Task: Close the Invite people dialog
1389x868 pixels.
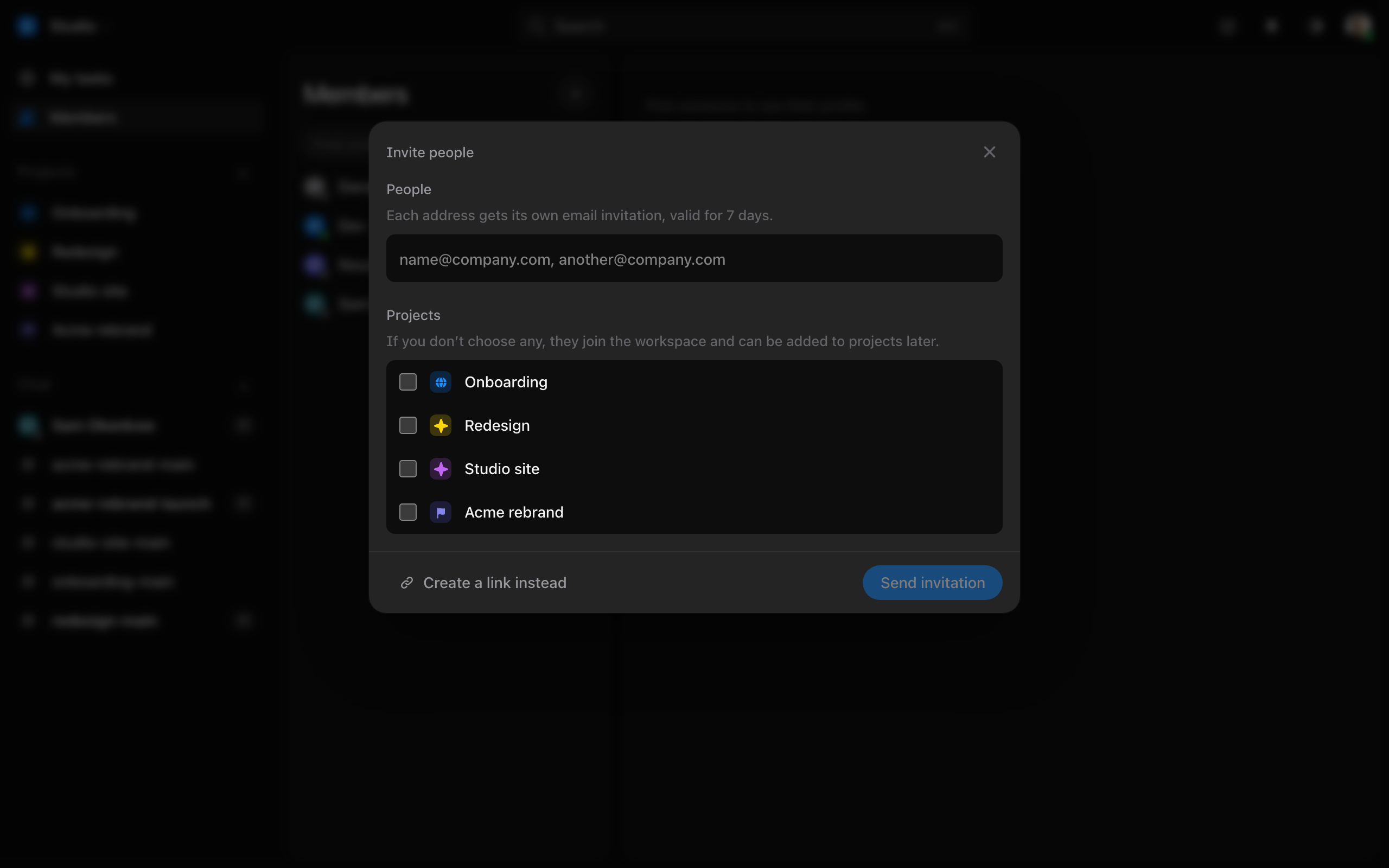Action: coord(989,152)
